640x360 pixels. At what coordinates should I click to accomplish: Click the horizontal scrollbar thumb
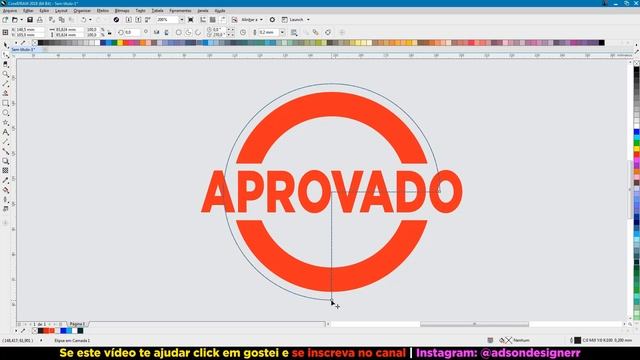coord(474,324)
